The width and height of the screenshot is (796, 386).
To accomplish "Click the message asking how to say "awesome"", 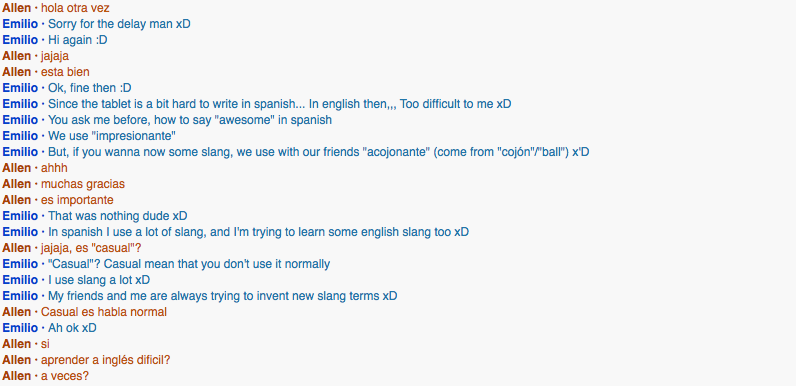I will tap(190, 120).
